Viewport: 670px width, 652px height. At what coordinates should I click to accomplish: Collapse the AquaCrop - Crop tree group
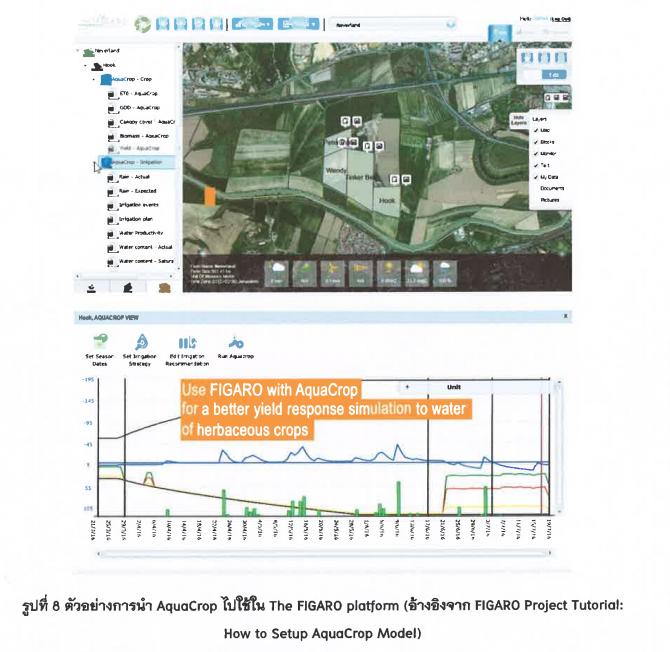point(94,79)
